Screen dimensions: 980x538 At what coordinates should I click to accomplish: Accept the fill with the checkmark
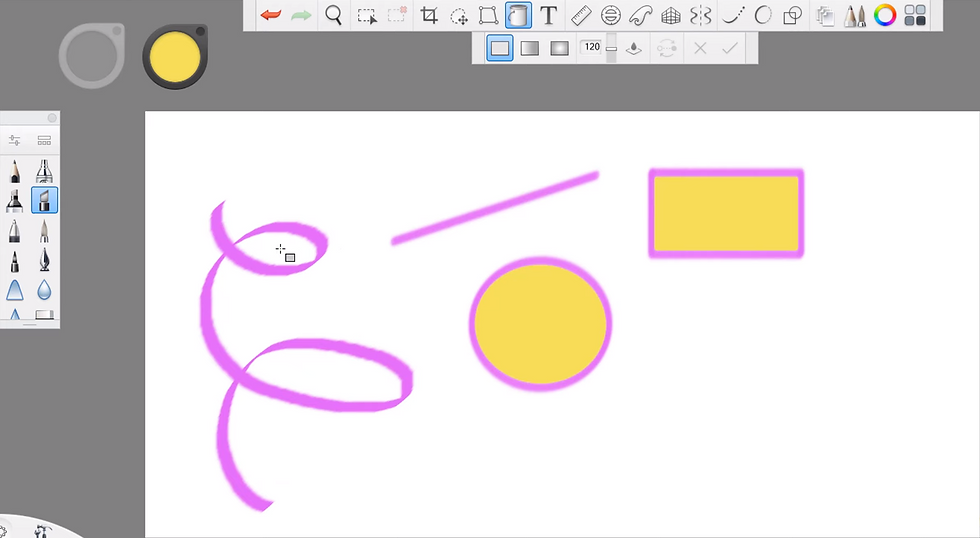[729, 48]
